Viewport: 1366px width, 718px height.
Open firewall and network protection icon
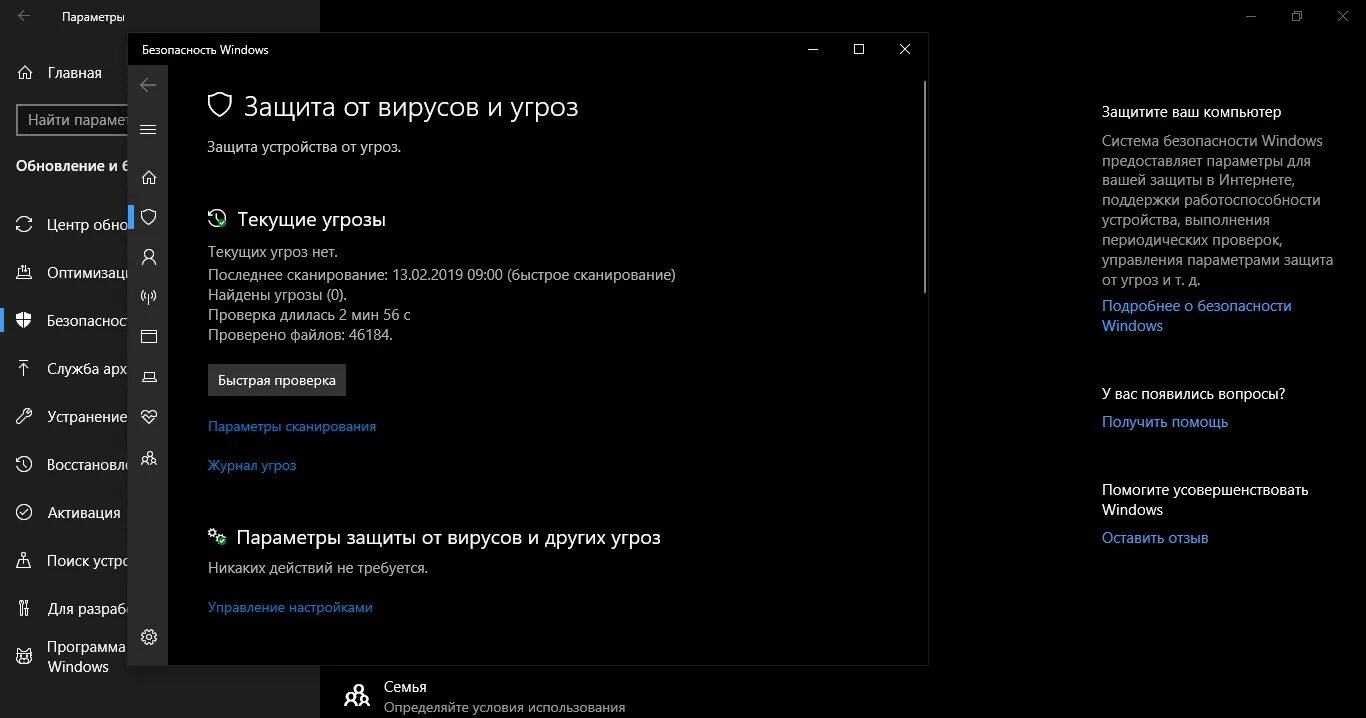tap(149, 297)
